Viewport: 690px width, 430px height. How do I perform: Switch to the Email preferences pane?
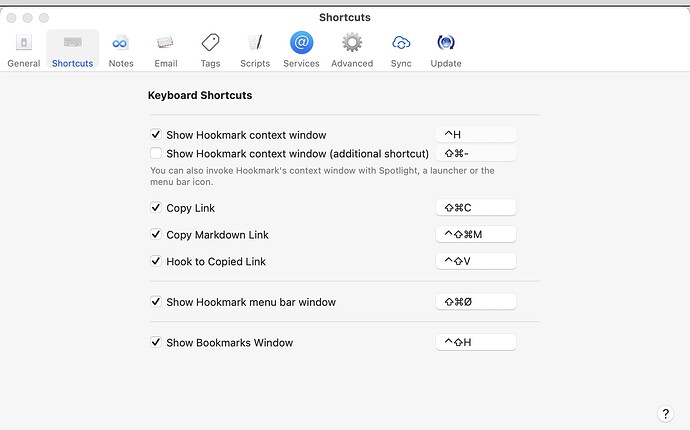(x=166, y=50)
